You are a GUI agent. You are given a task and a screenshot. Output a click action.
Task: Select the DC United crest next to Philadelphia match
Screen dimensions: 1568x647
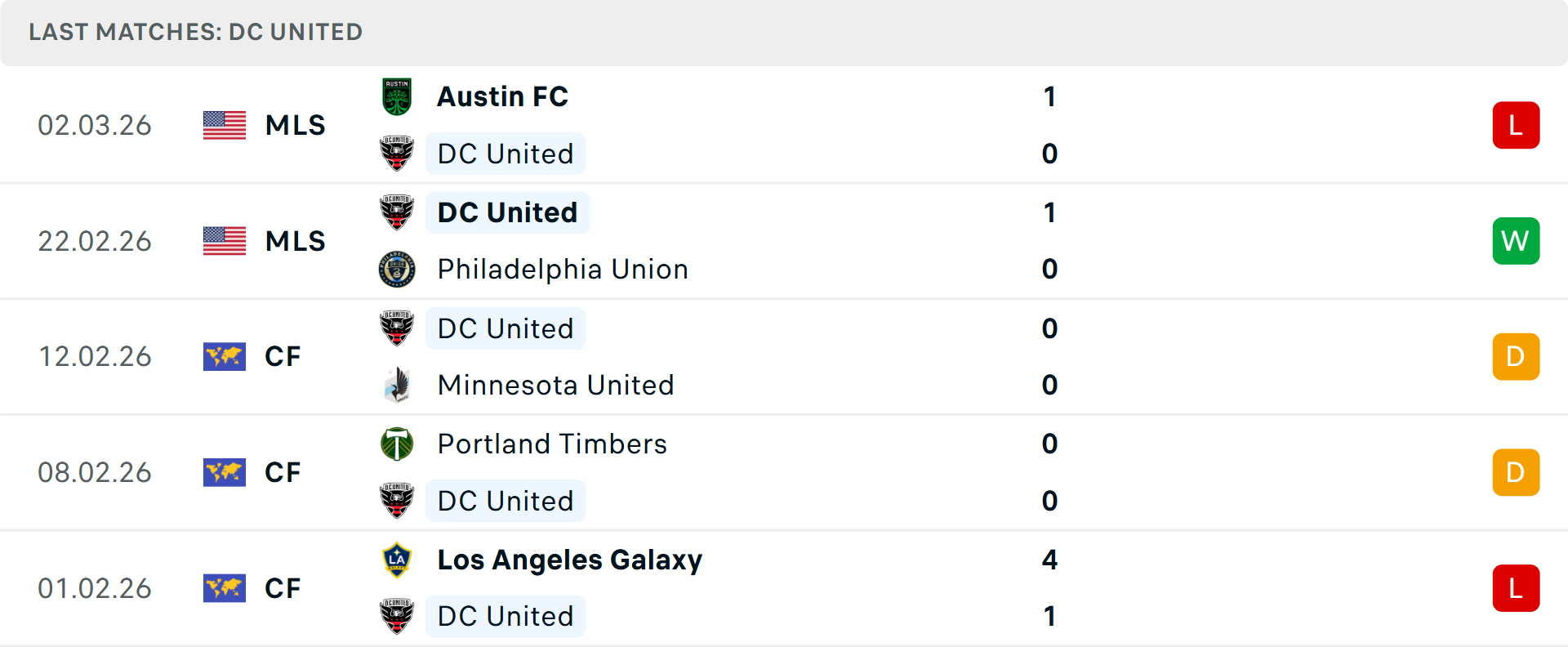pyautogui.click(x=398, y=212)
